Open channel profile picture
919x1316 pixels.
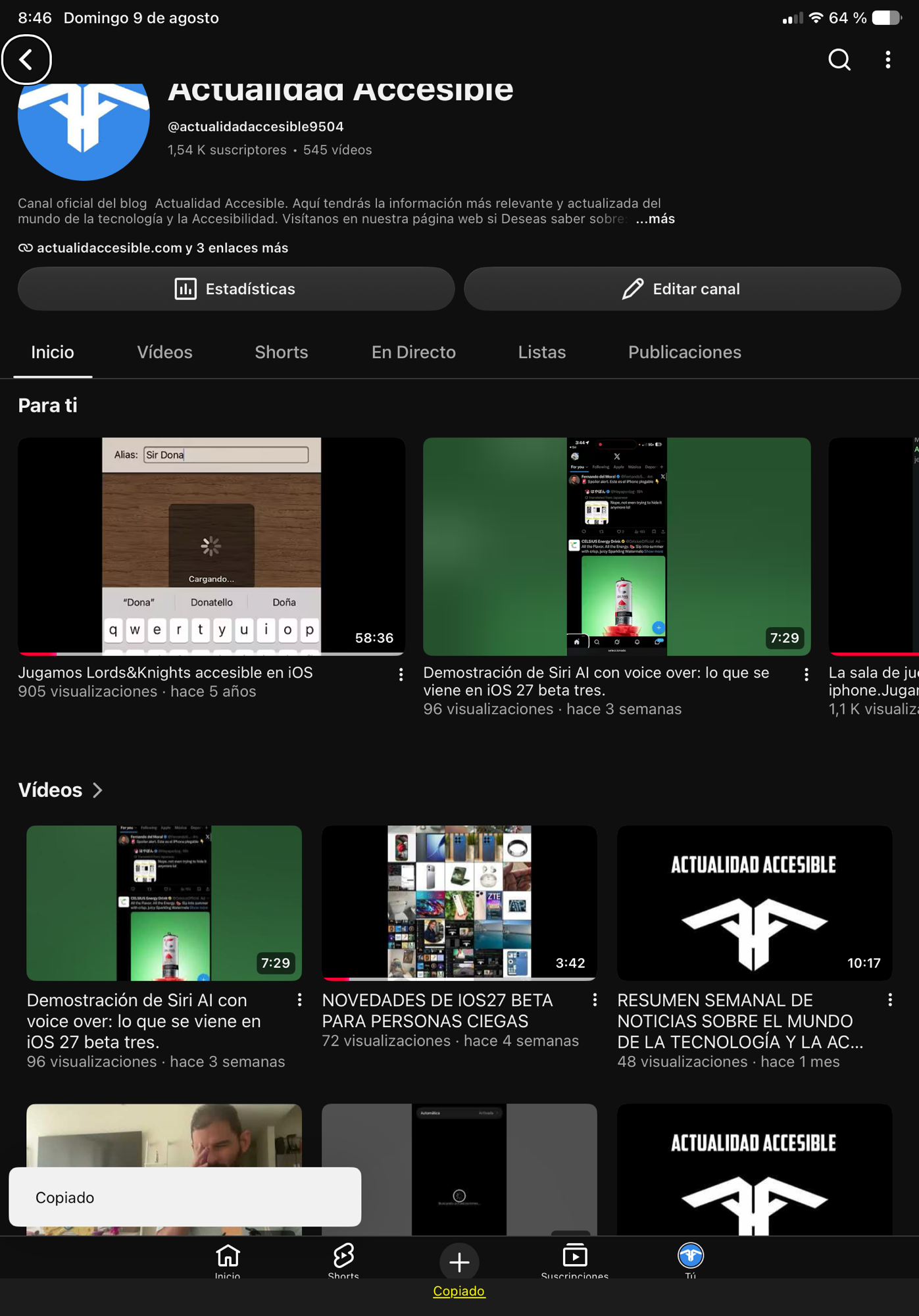[x=84, y=131]
